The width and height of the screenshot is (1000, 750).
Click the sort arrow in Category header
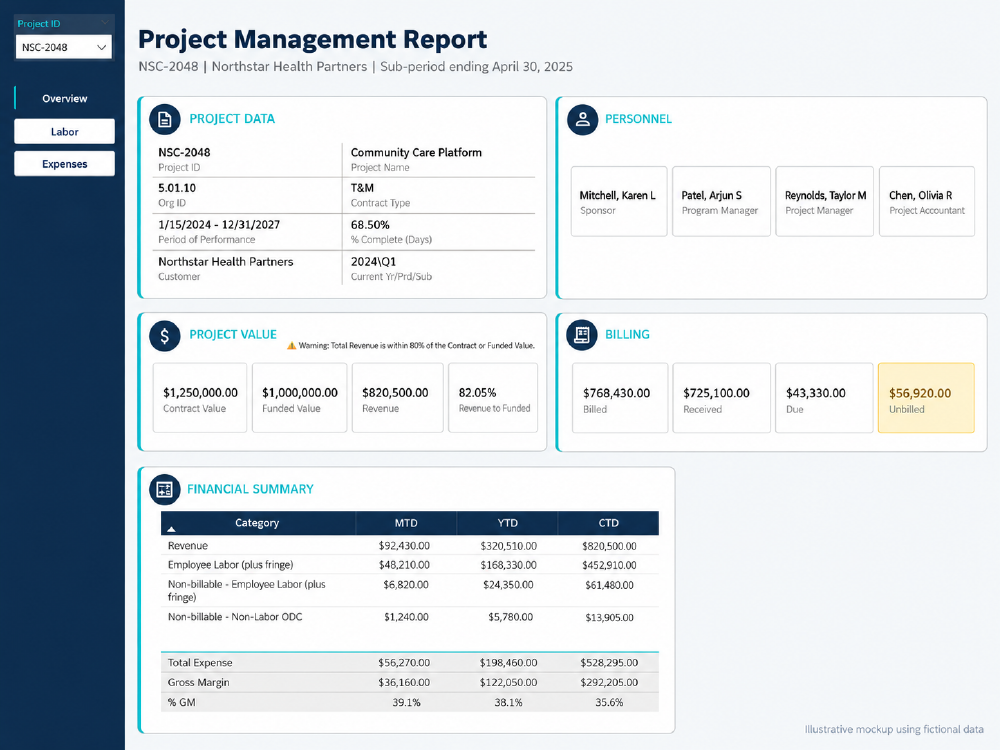click(x=171, y=529)
